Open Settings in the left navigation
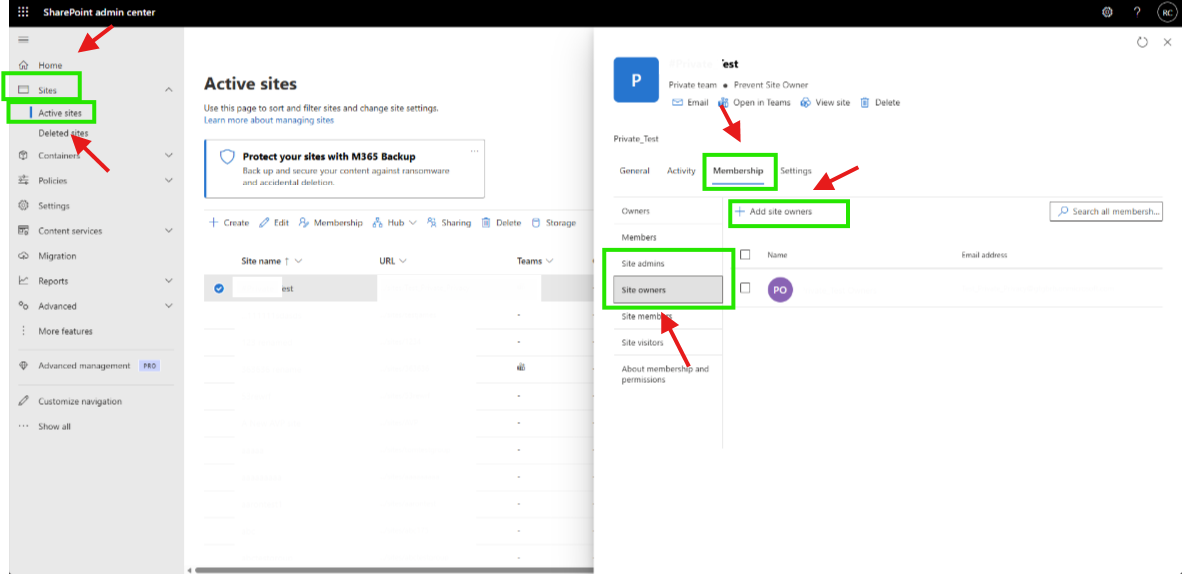The image size is (1182, 574). 54,206
